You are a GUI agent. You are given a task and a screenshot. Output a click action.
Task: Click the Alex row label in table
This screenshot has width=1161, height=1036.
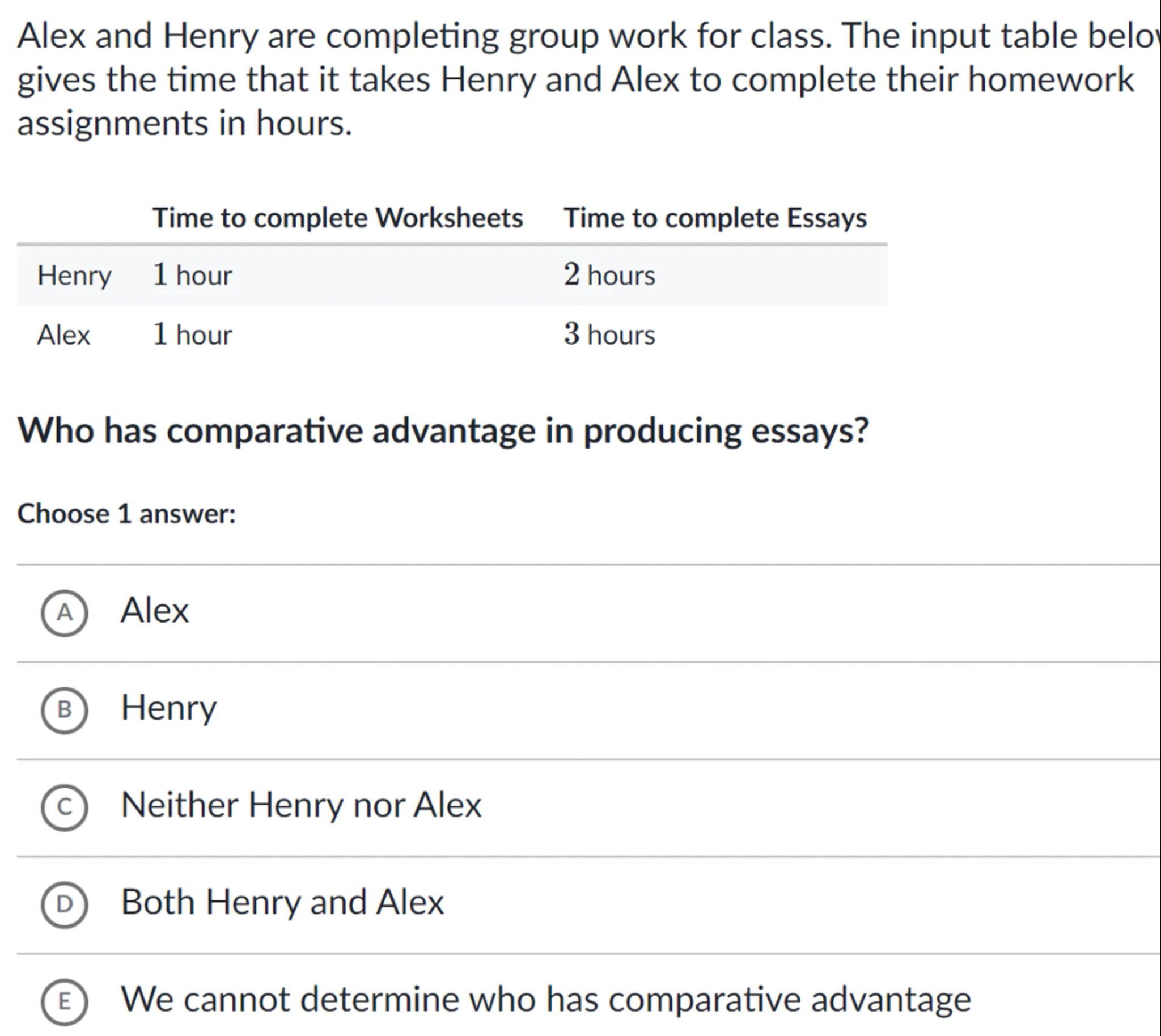(63, 335)
